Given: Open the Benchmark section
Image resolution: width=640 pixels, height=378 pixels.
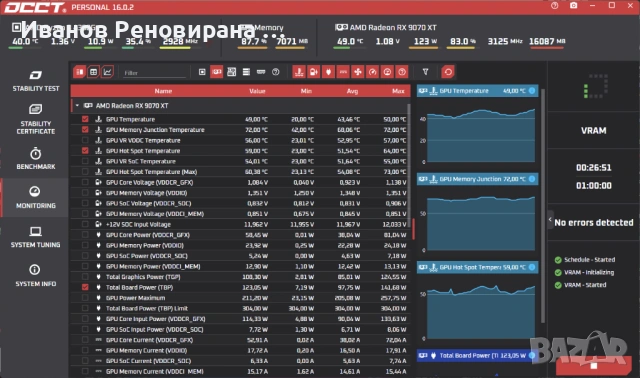Looking at the screenshot, I should (36, 158).
